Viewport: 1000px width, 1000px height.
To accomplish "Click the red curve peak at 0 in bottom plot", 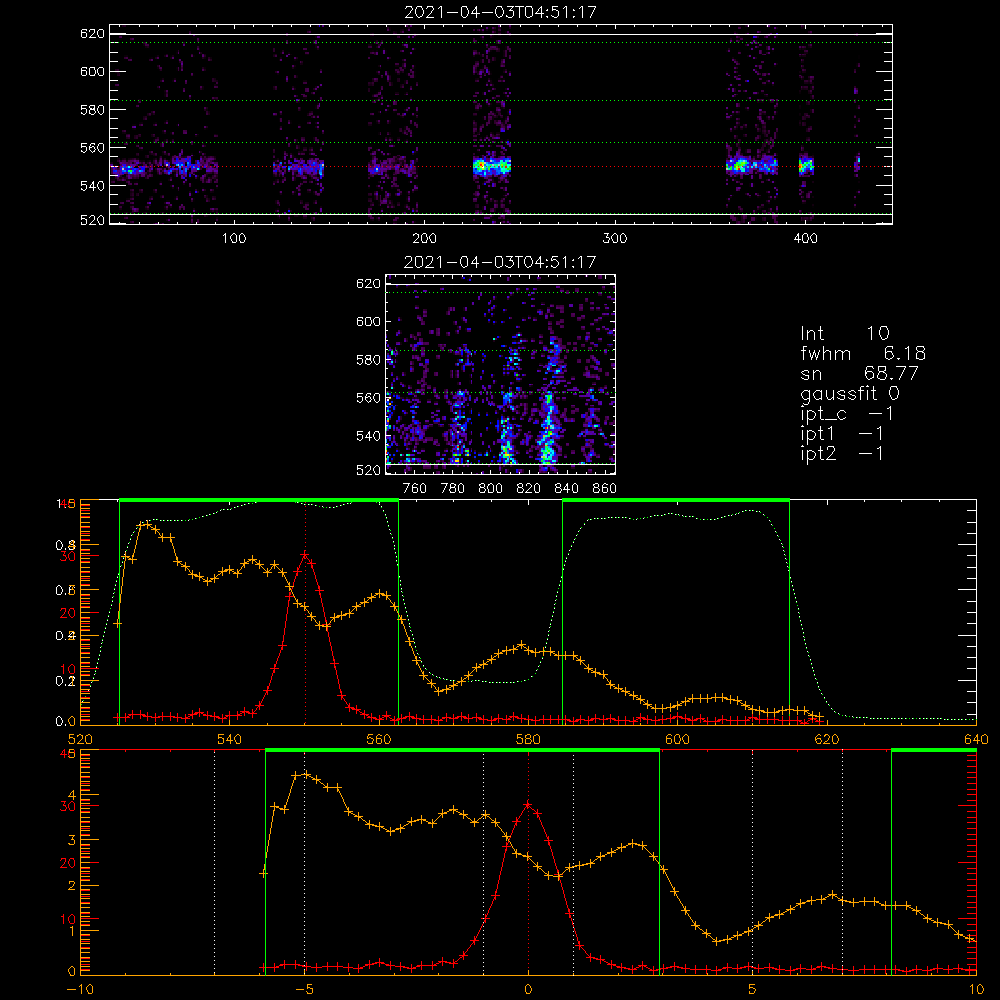I will (x=528, y=805).
